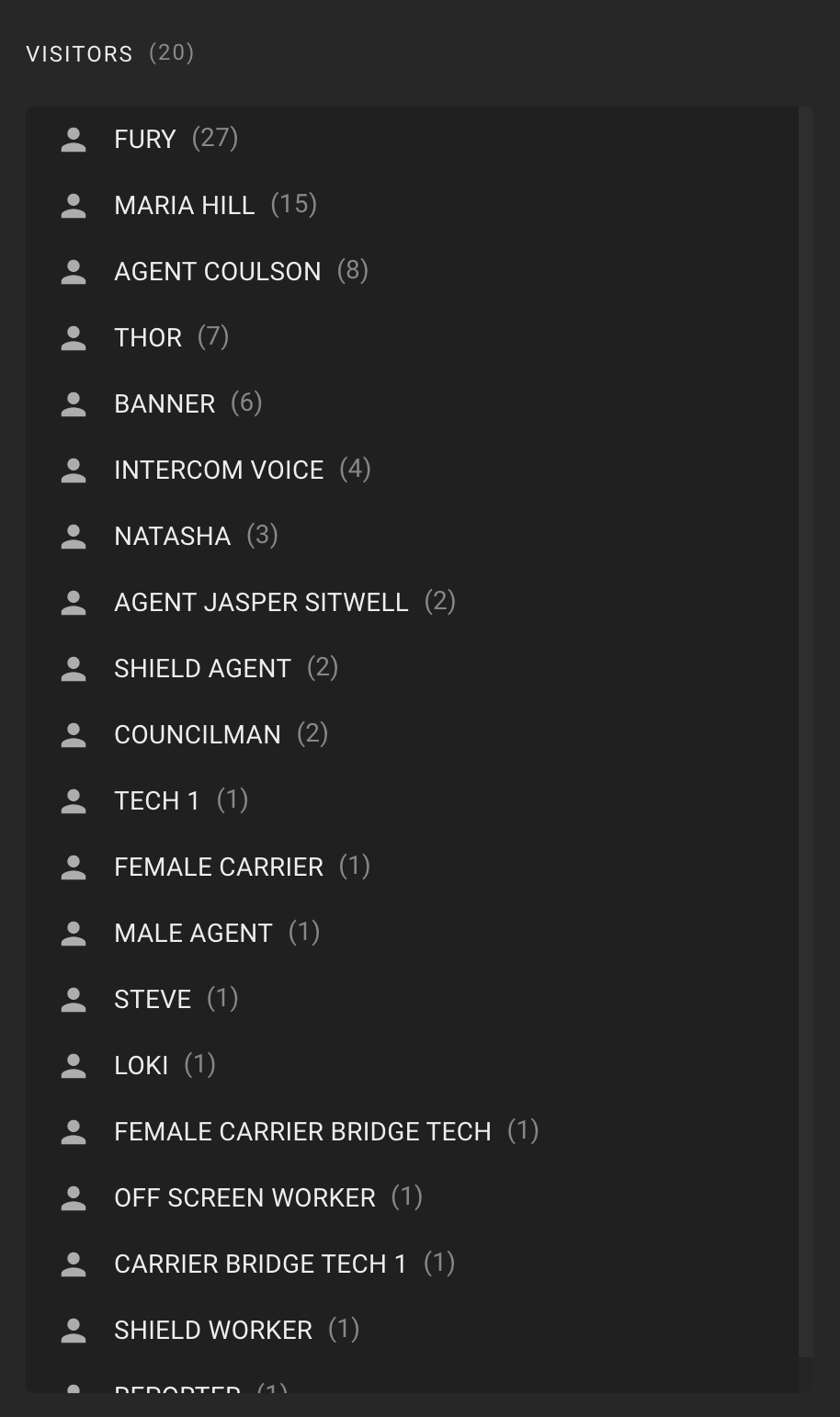Screen dimensions: 840x1417
Task: Select FEMALE CARRIER BRIDGE TECH entry
Action: (412, 1132)
